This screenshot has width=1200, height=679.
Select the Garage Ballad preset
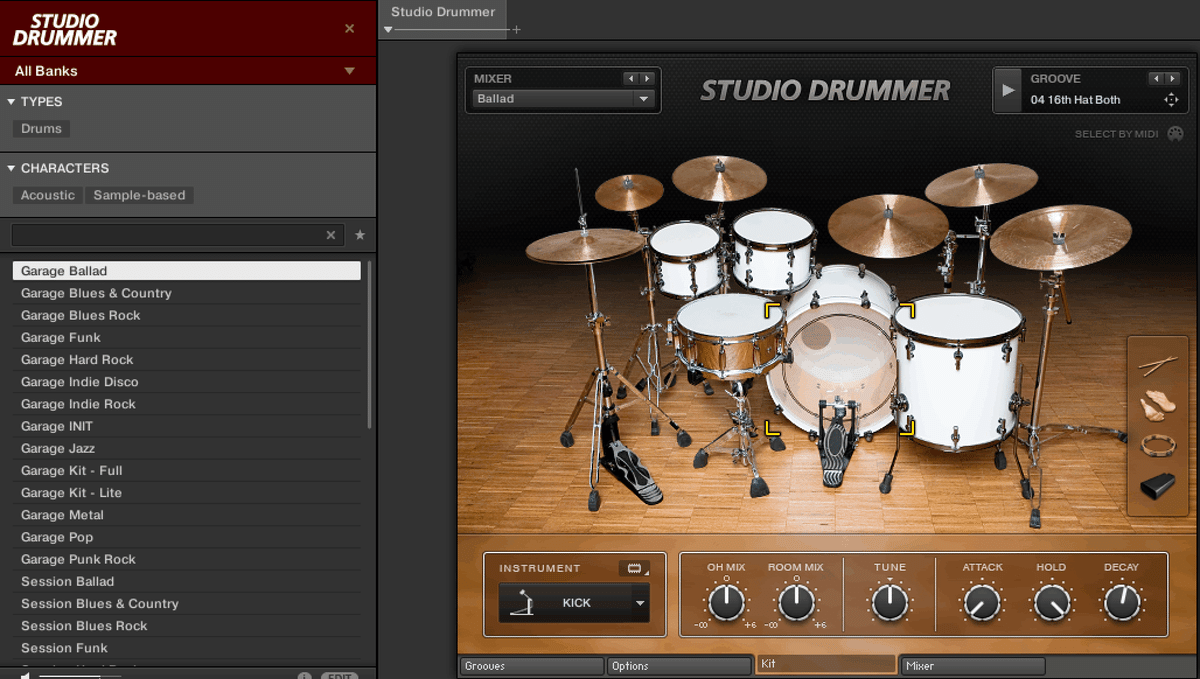pyautogui.click(x=187, y=271)
